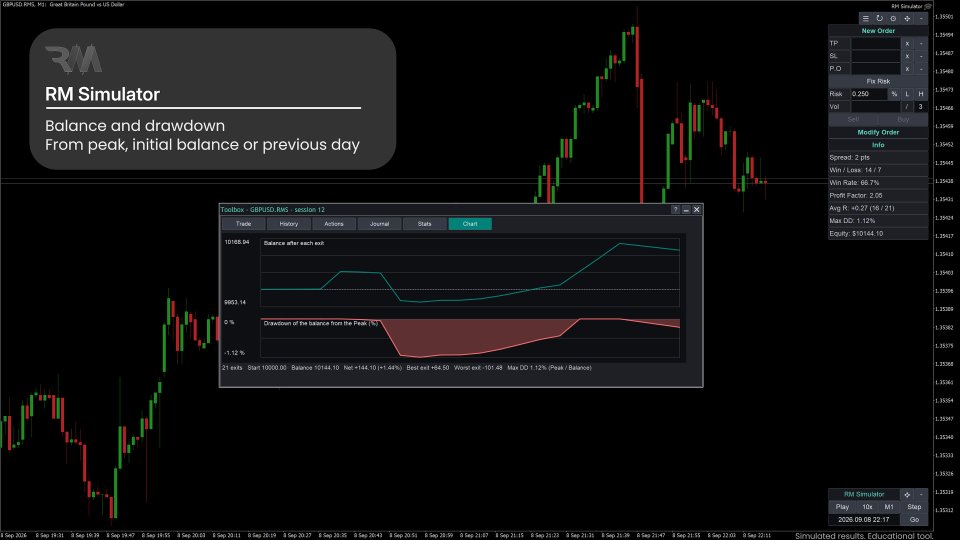Click the 'Net +144.10 (+1.44%)' footer text

(x=372, y=368)
